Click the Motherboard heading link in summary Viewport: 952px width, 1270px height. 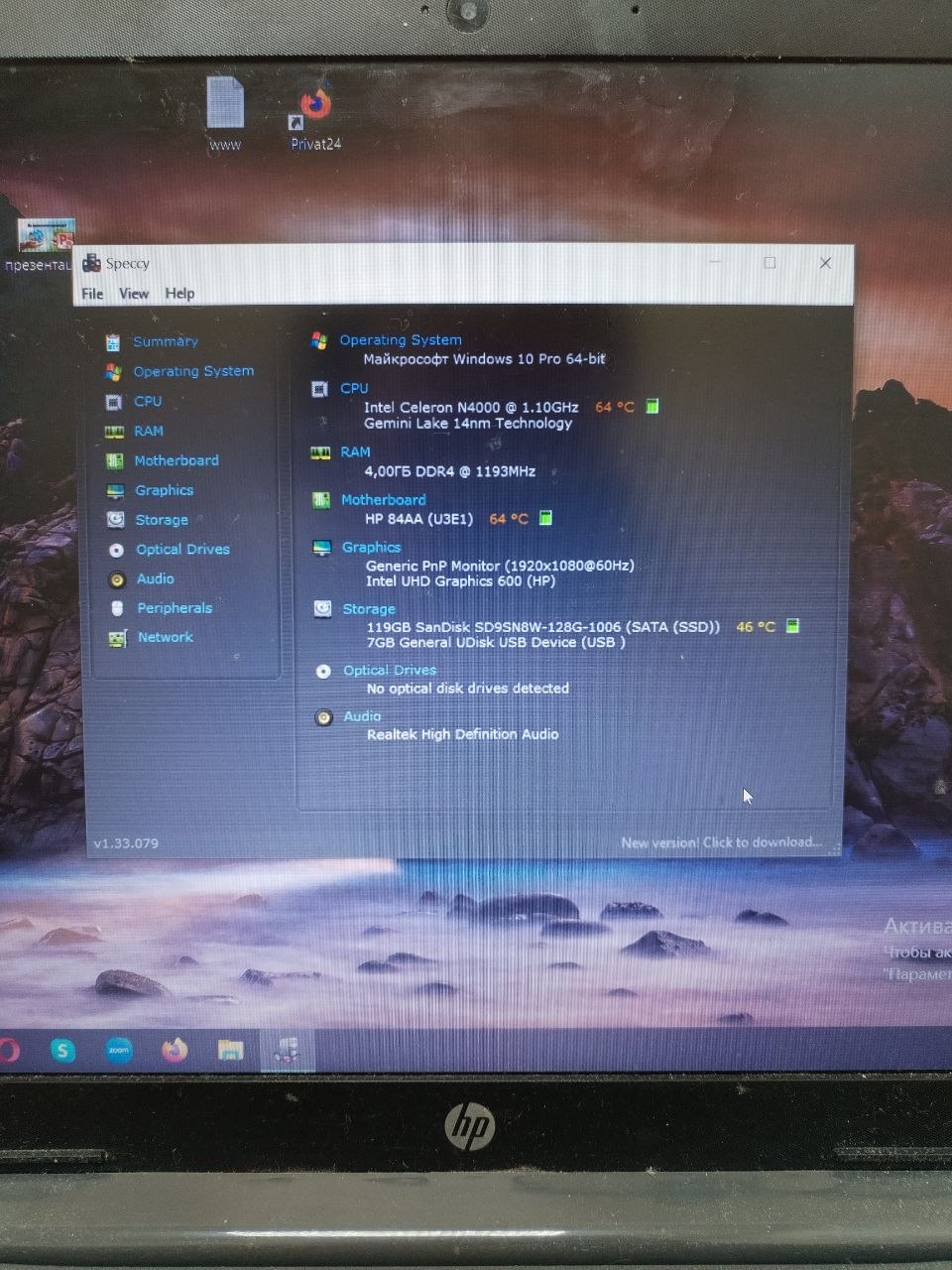[384, 500]
